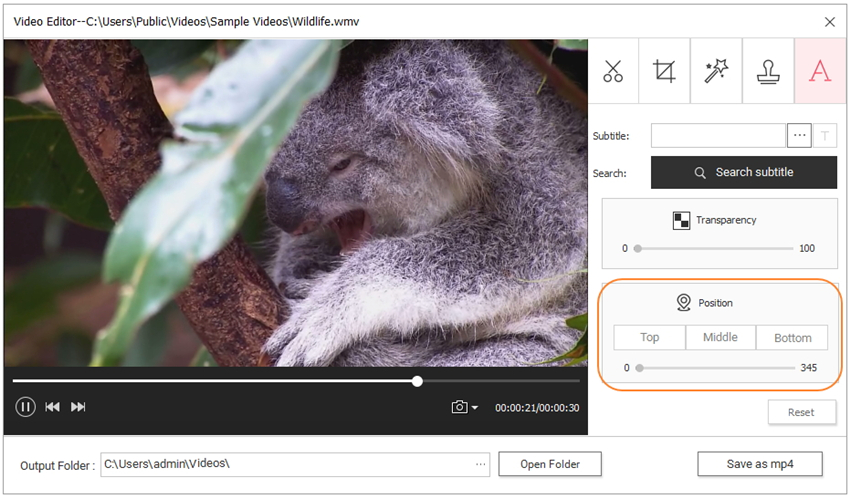Image resolution: width=850 pixels, height=498 pixels.
Task: Click the Save as mp4 button
Action: [x=759, y=464]
